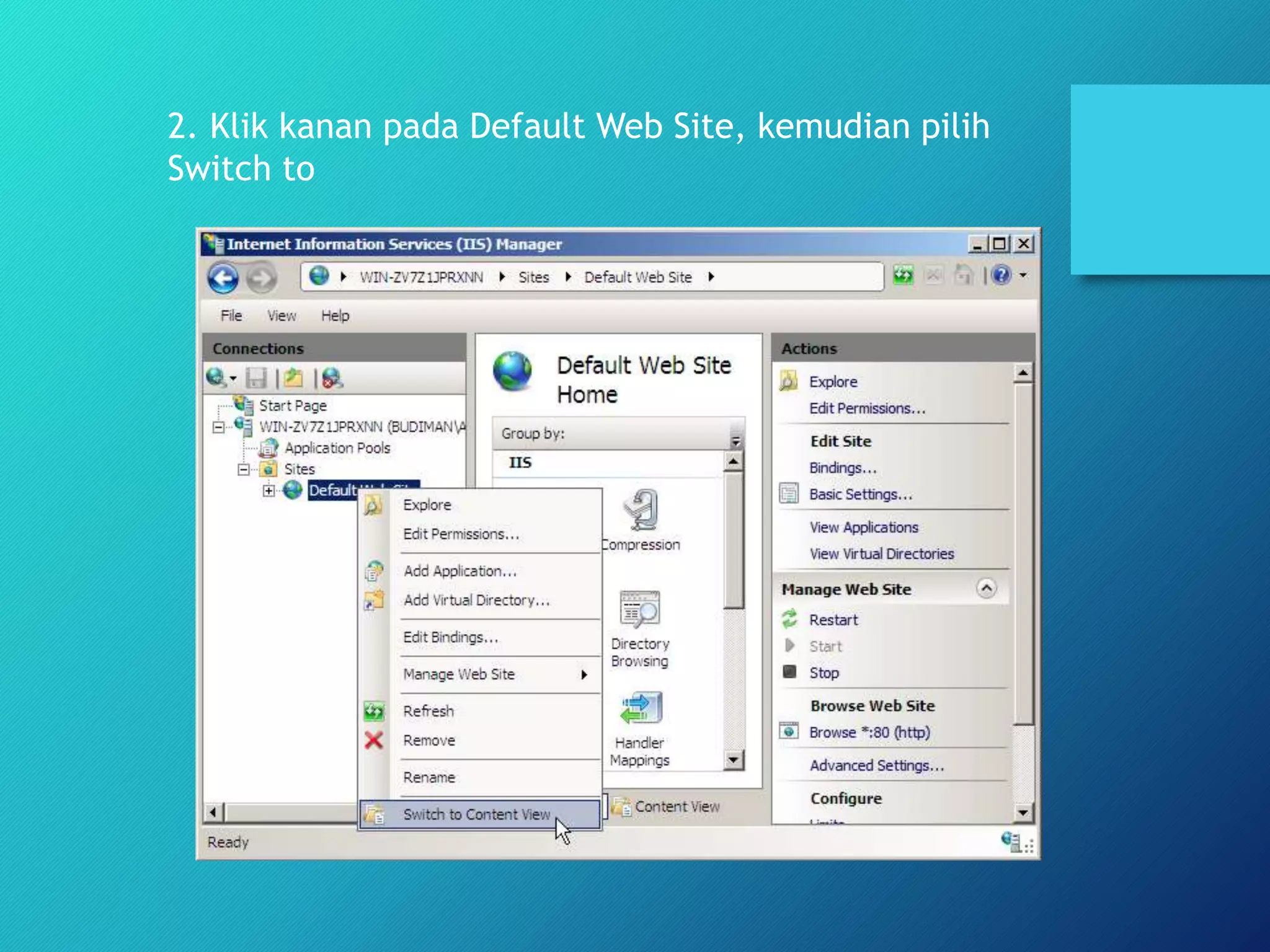Collapse the Manage Web Site section chevron
1270x952 pixels.
986,588
